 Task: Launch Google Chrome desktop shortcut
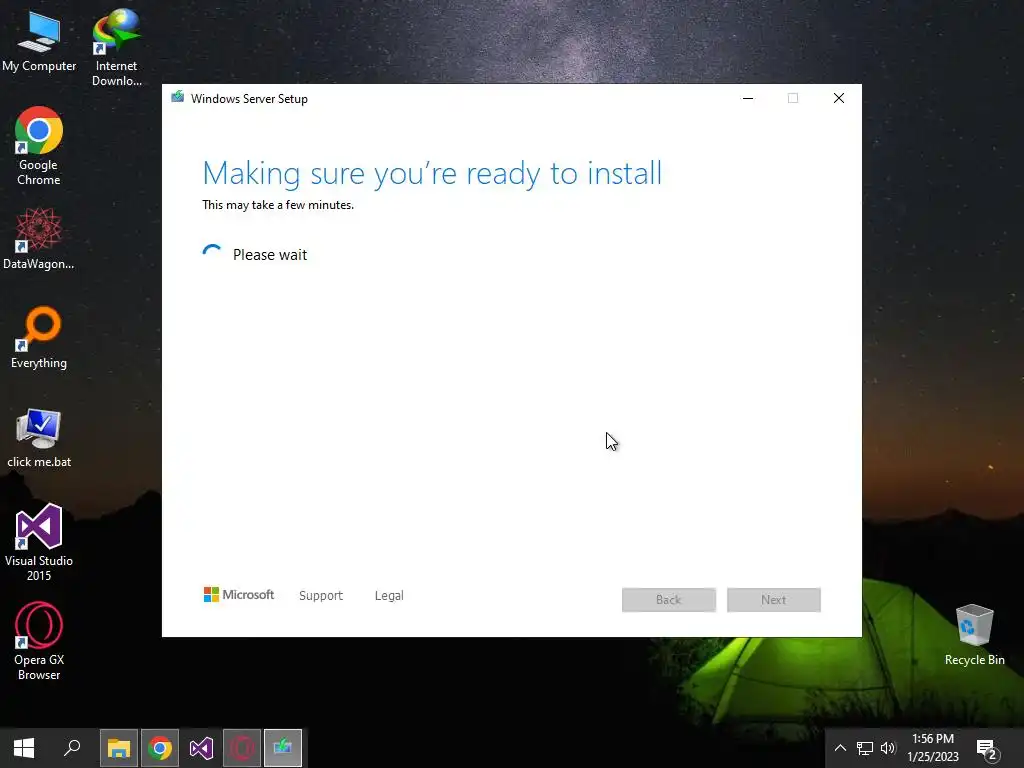click(39, 145)
